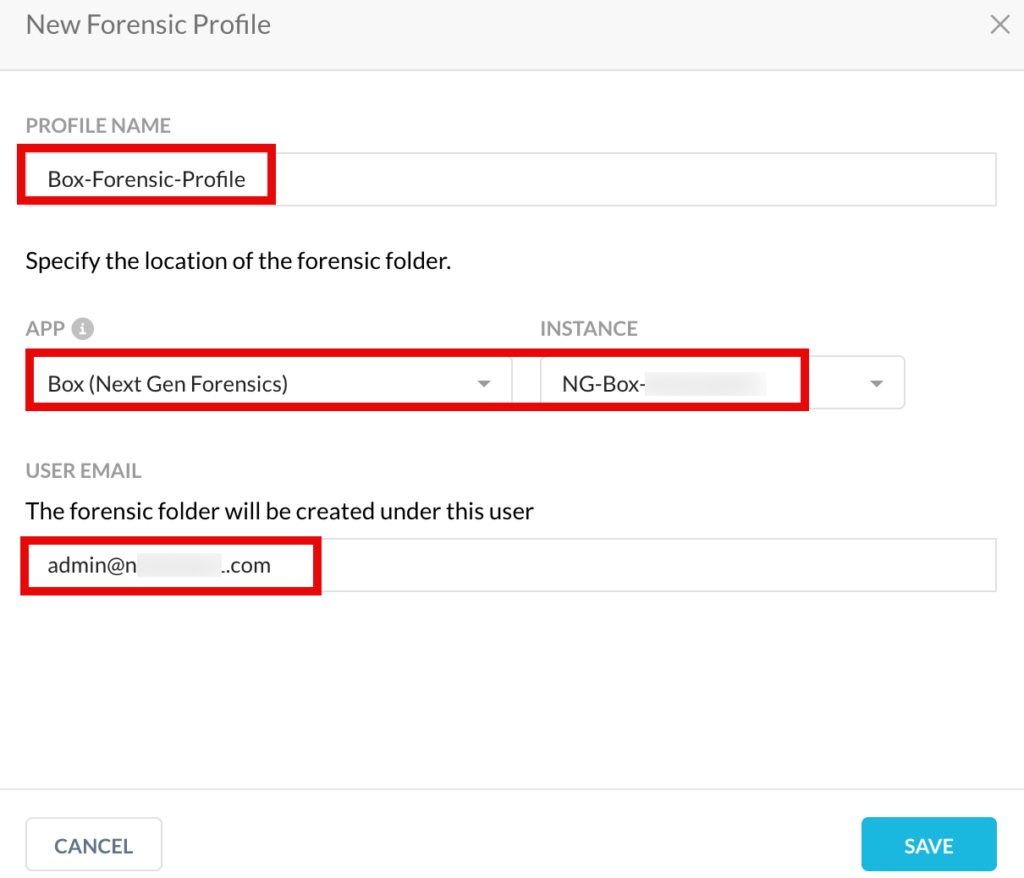Click the PROFILE NAME field label

98,125
